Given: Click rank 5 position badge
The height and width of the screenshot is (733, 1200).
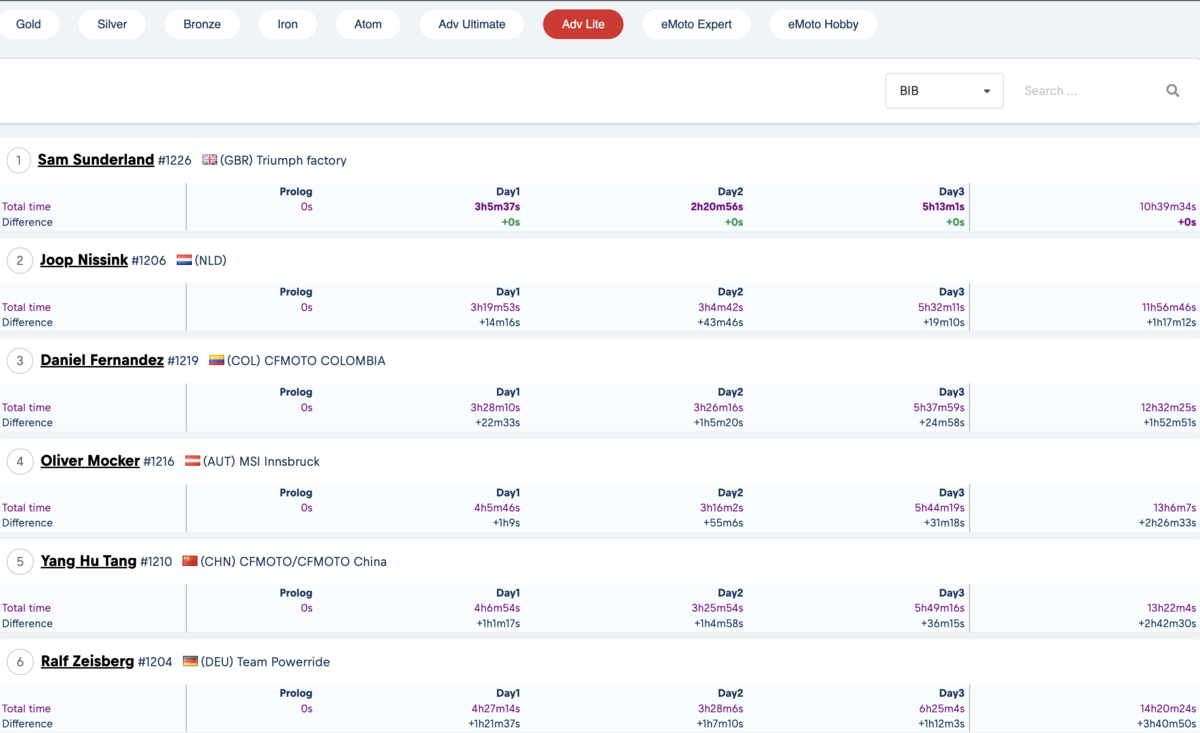Looking at the screenshot, I should click(19, 561).
